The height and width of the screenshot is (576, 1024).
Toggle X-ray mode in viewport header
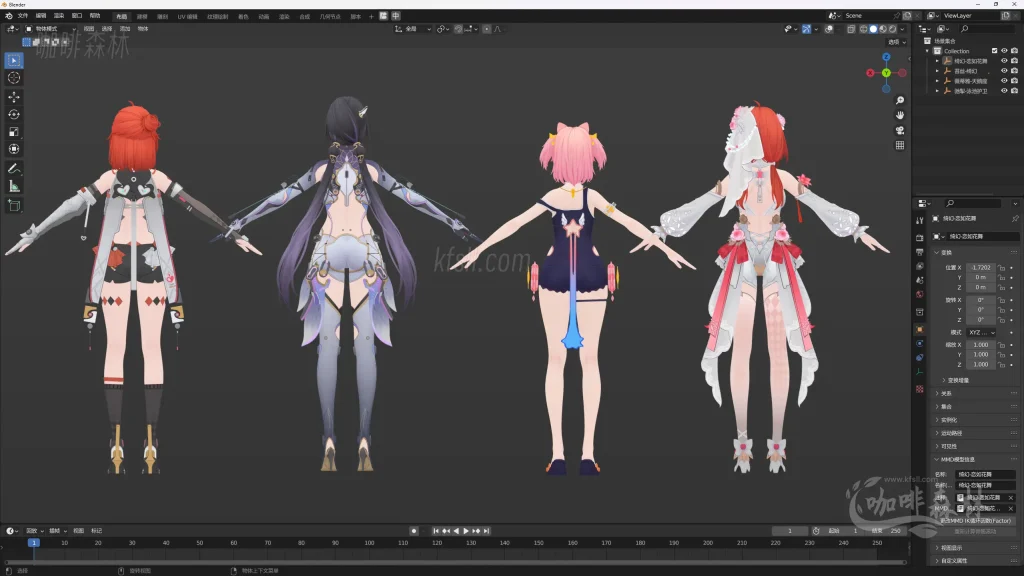[x=851, y=29]
